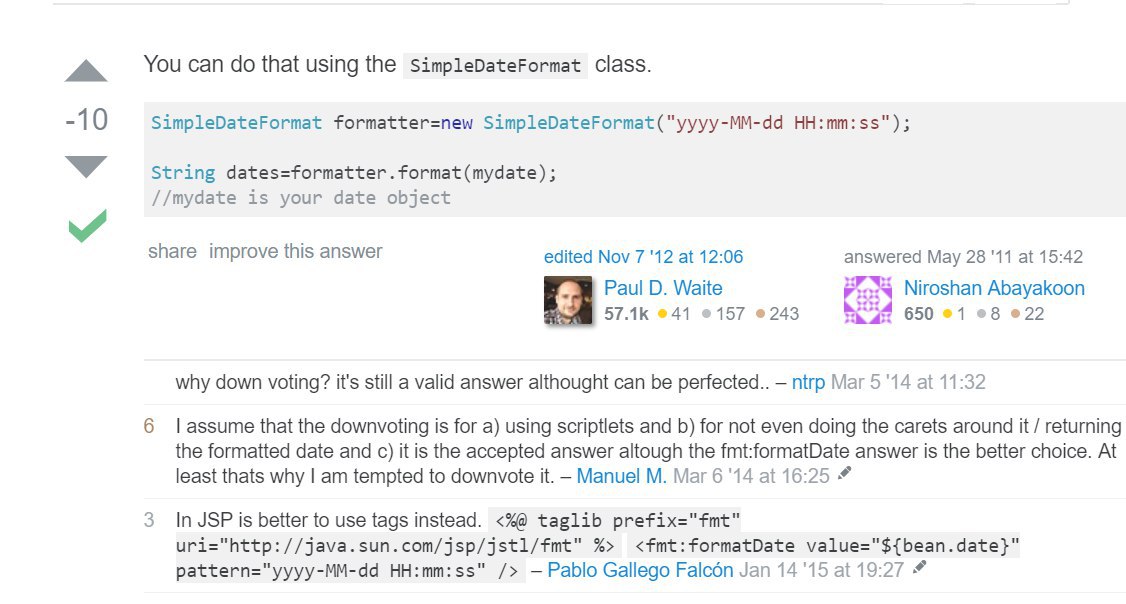This screenshot has width=1126, height=604.
Task: Downvote the SimpleDateFormat answer
Action: 86,166
